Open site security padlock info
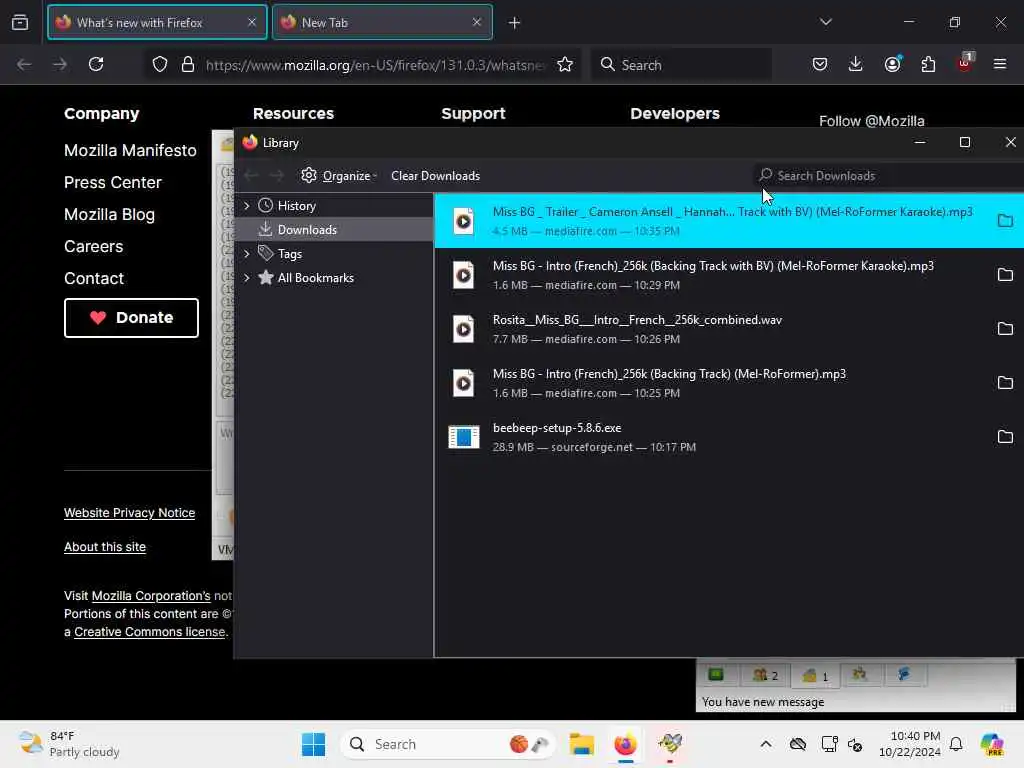This screenshot has width=1024, height=768. [x=188, y=64]
